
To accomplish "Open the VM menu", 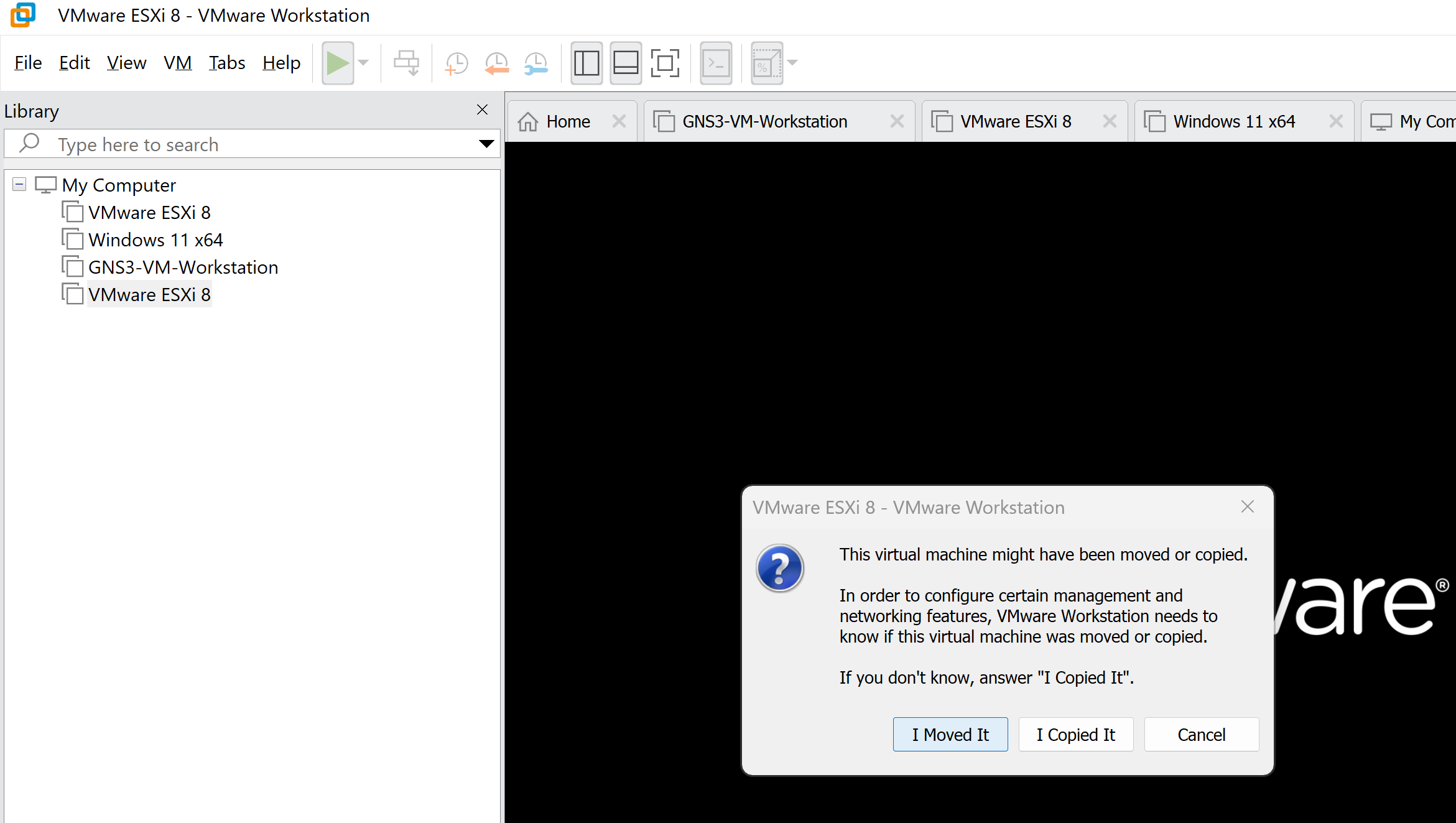I will coord(177,63).
